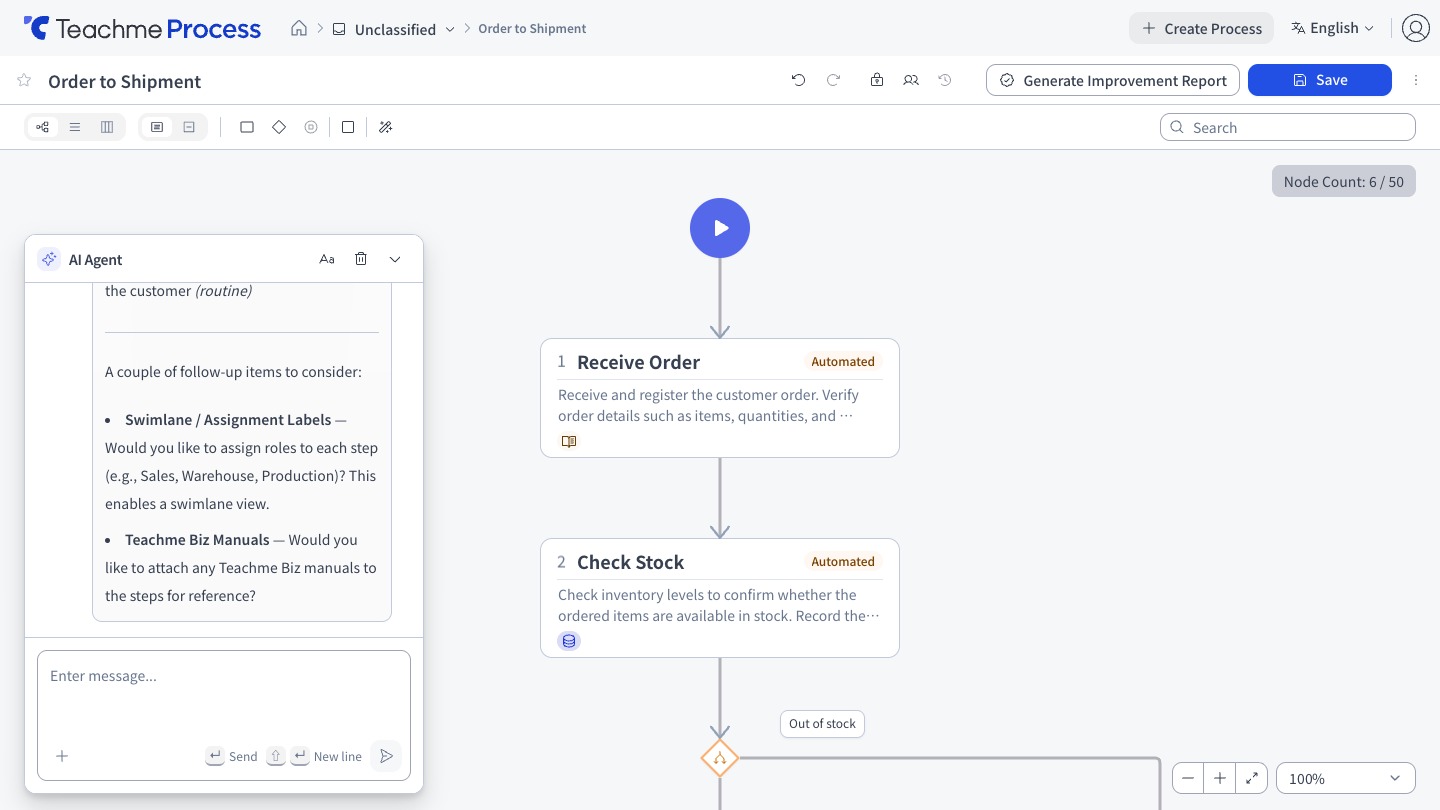Open the user account avatar
This screenshot has width=1440, height=810.
1416,28
